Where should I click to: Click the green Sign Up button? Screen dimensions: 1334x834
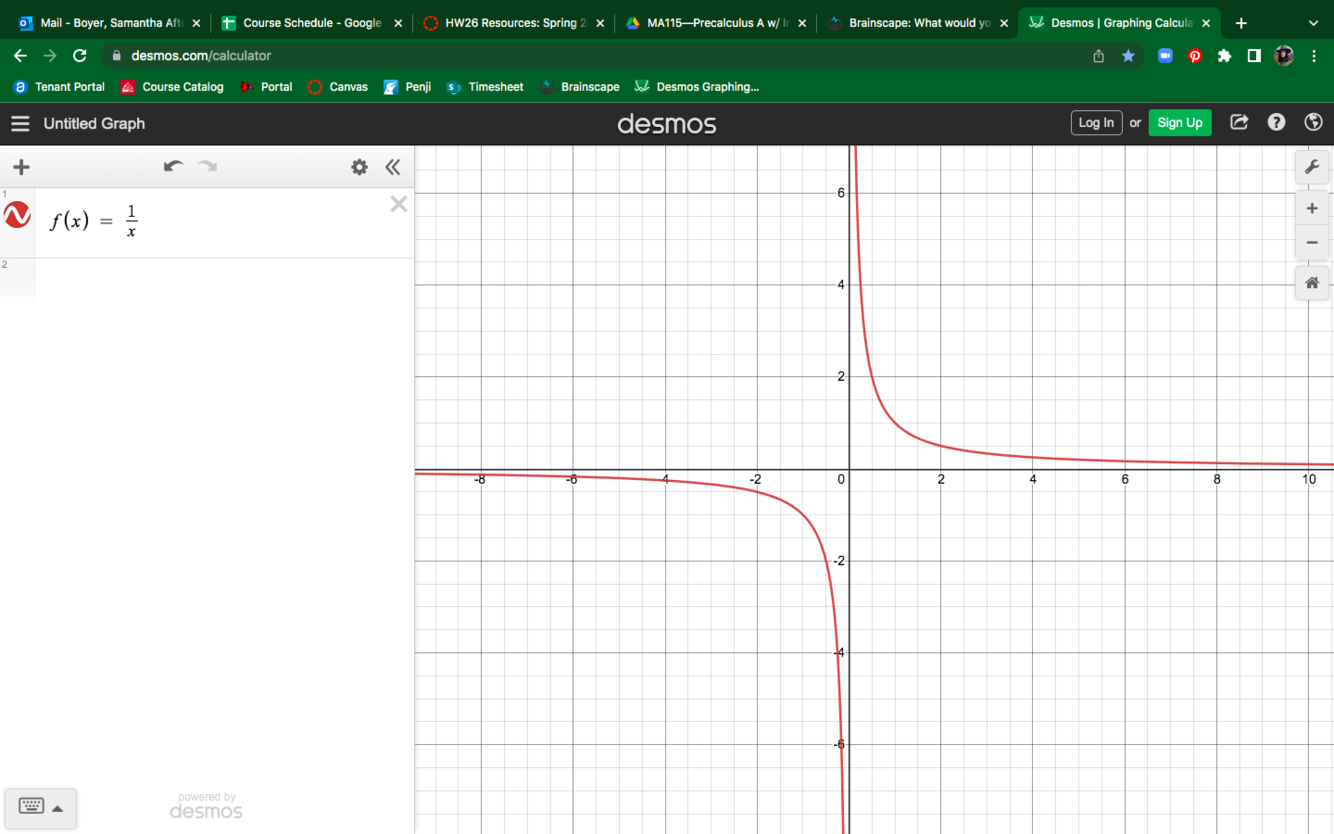1180,123
